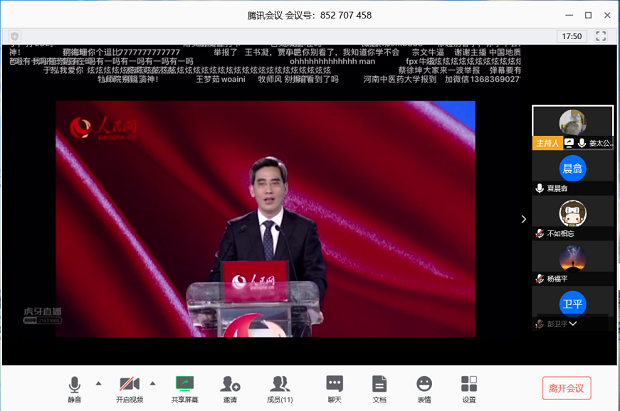The height and width of the screenshot is (411, 620).
Task: Open the emoji reactions (表情) picker
Action: (x=424, y=387)
